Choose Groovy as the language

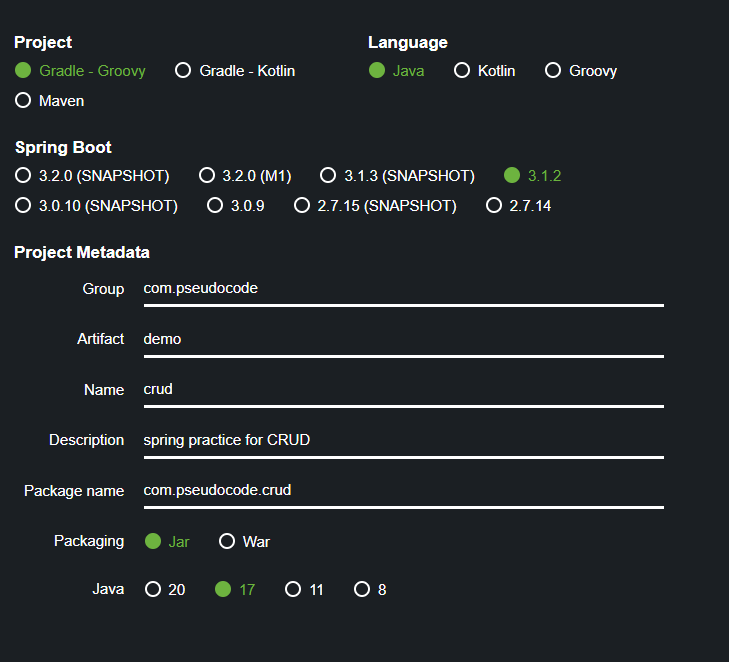pyautogui.click(x=581, y=71)
